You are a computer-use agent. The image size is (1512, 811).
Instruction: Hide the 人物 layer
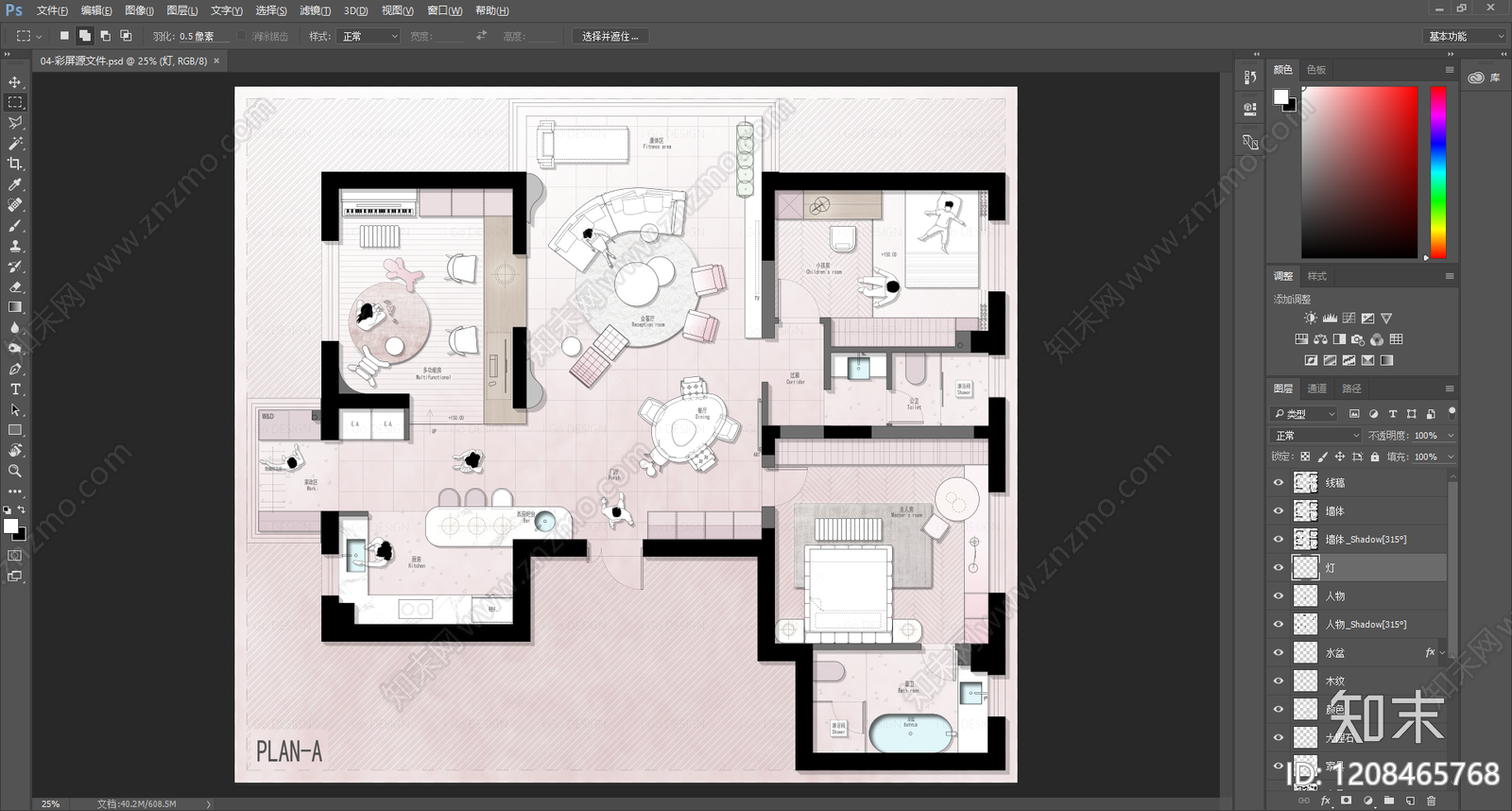1279,596
